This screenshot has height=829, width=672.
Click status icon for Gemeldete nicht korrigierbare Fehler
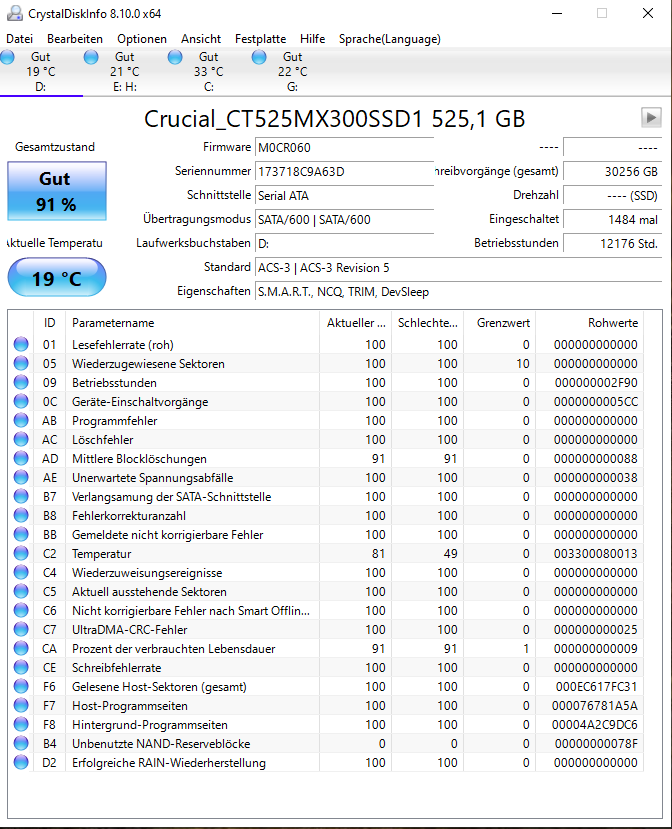tap(21, 535)
